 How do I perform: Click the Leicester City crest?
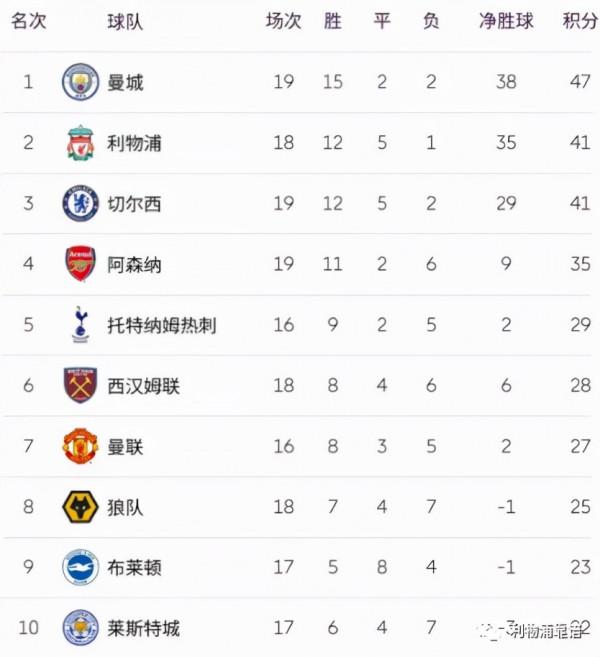(81, 628)
